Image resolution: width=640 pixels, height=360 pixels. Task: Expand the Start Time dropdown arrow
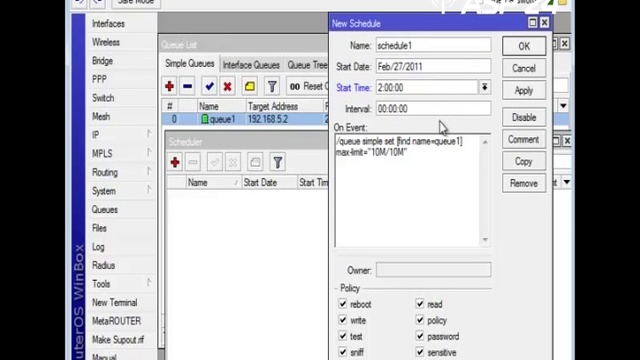(484, 87)
